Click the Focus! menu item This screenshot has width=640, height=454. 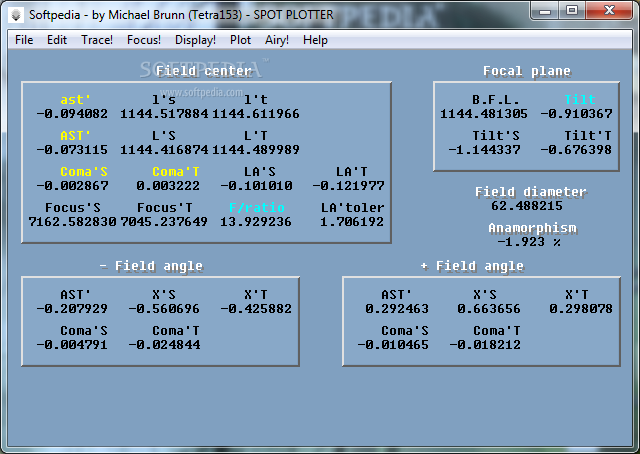(144, 40)
